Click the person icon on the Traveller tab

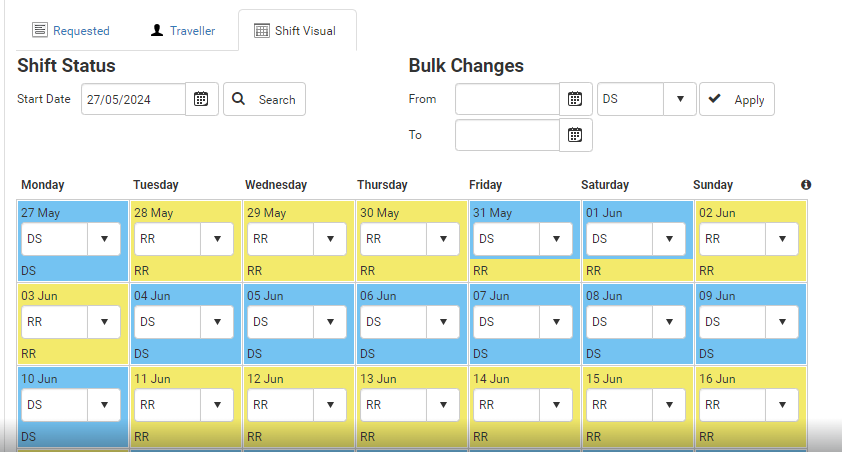point(157,30)
